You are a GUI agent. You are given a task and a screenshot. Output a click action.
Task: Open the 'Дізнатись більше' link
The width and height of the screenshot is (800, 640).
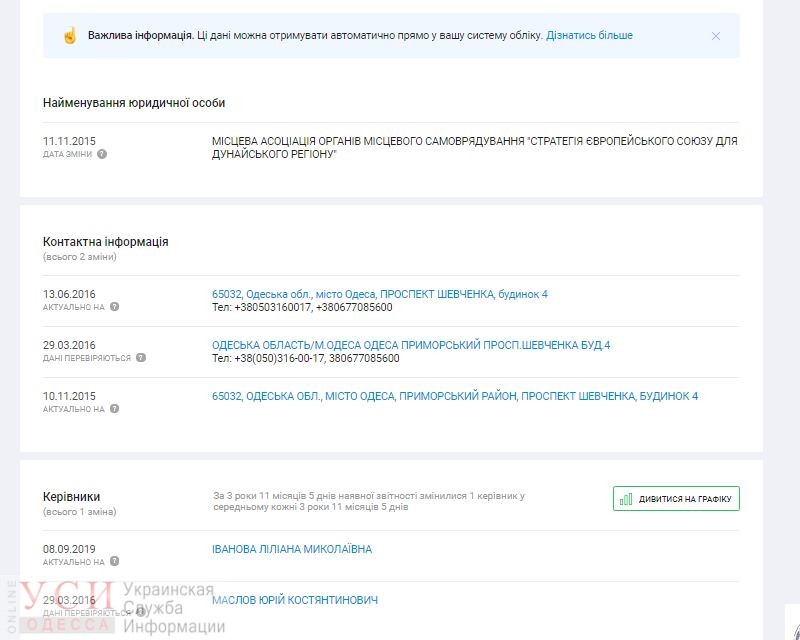(589, 35)
